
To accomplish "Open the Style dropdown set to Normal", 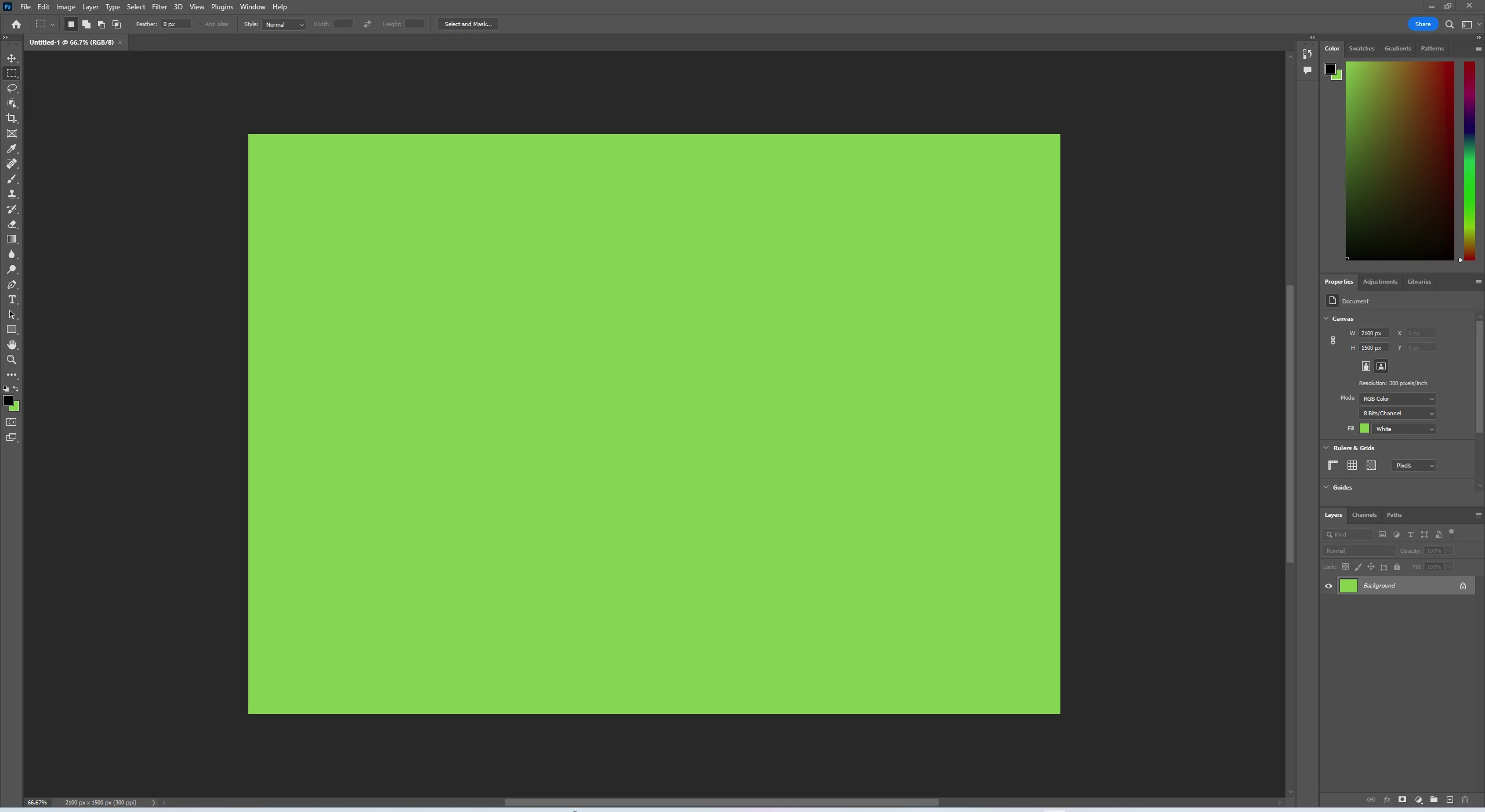I will coord(284,24).
